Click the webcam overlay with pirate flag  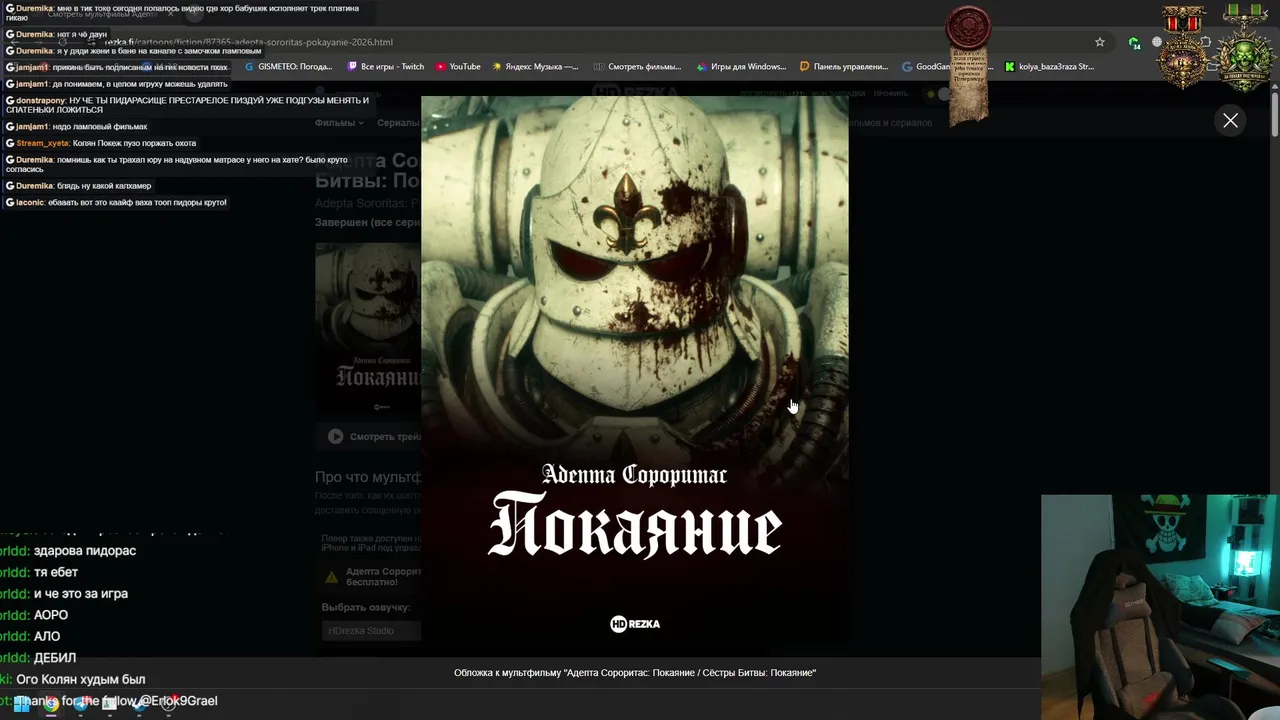pyautogui.click(x=1160, y=607)
